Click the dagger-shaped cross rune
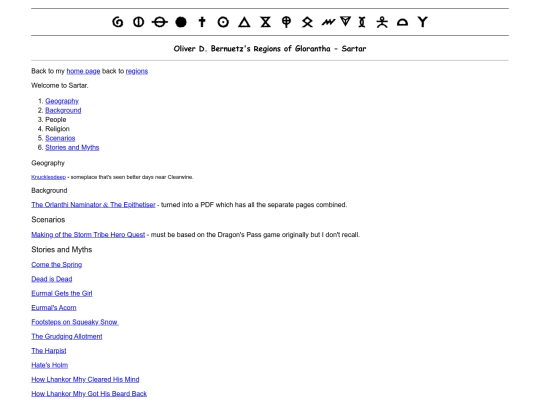Screen dimensions: 540x405 coord(202,22)
